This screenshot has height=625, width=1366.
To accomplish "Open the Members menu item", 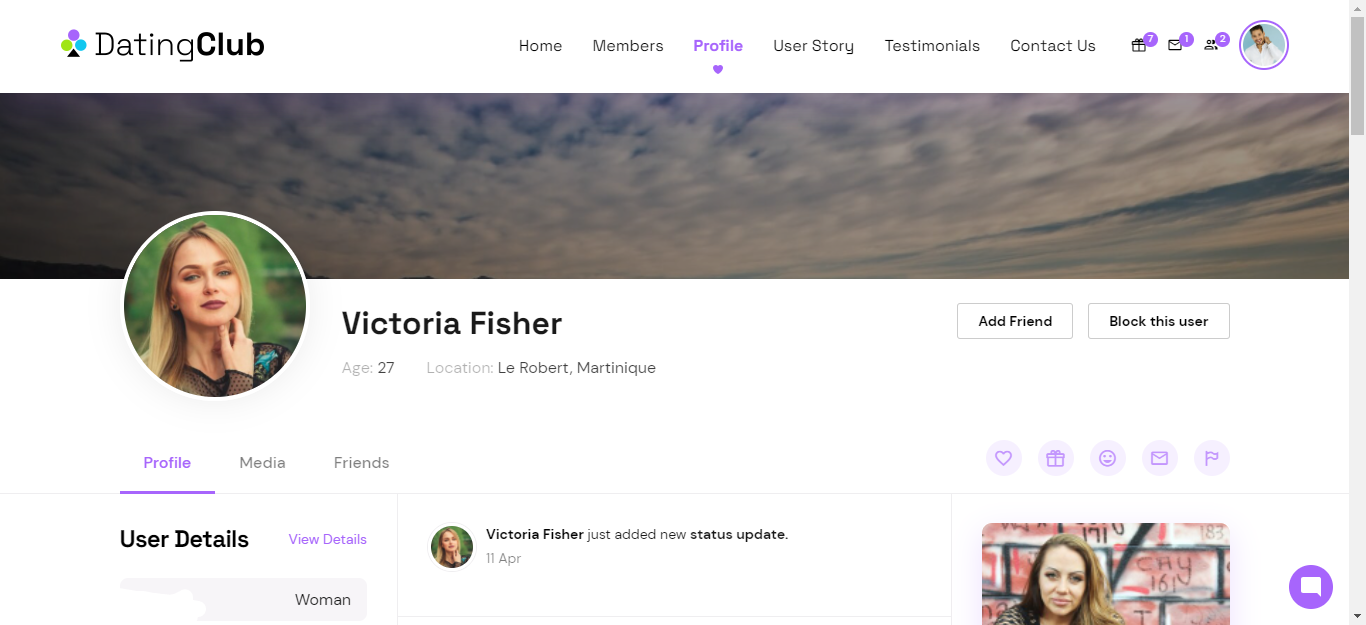I will pos(628,46).
